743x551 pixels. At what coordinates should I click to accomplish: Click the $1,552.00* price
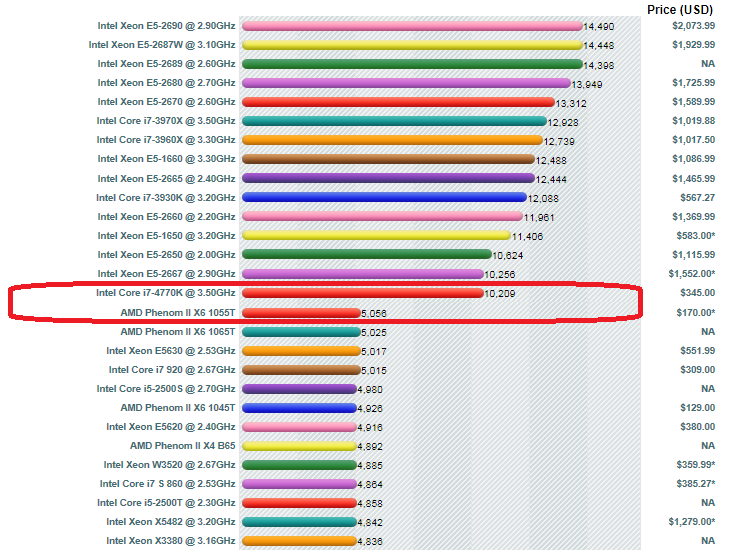click(692, 273)
